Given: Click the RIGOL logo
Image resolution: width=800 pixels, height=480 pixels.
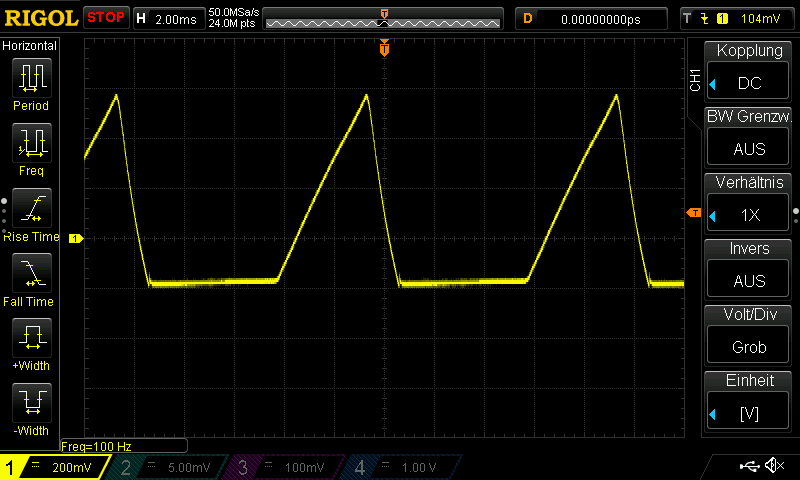Looking at the screenshot, I should point(41,18).
